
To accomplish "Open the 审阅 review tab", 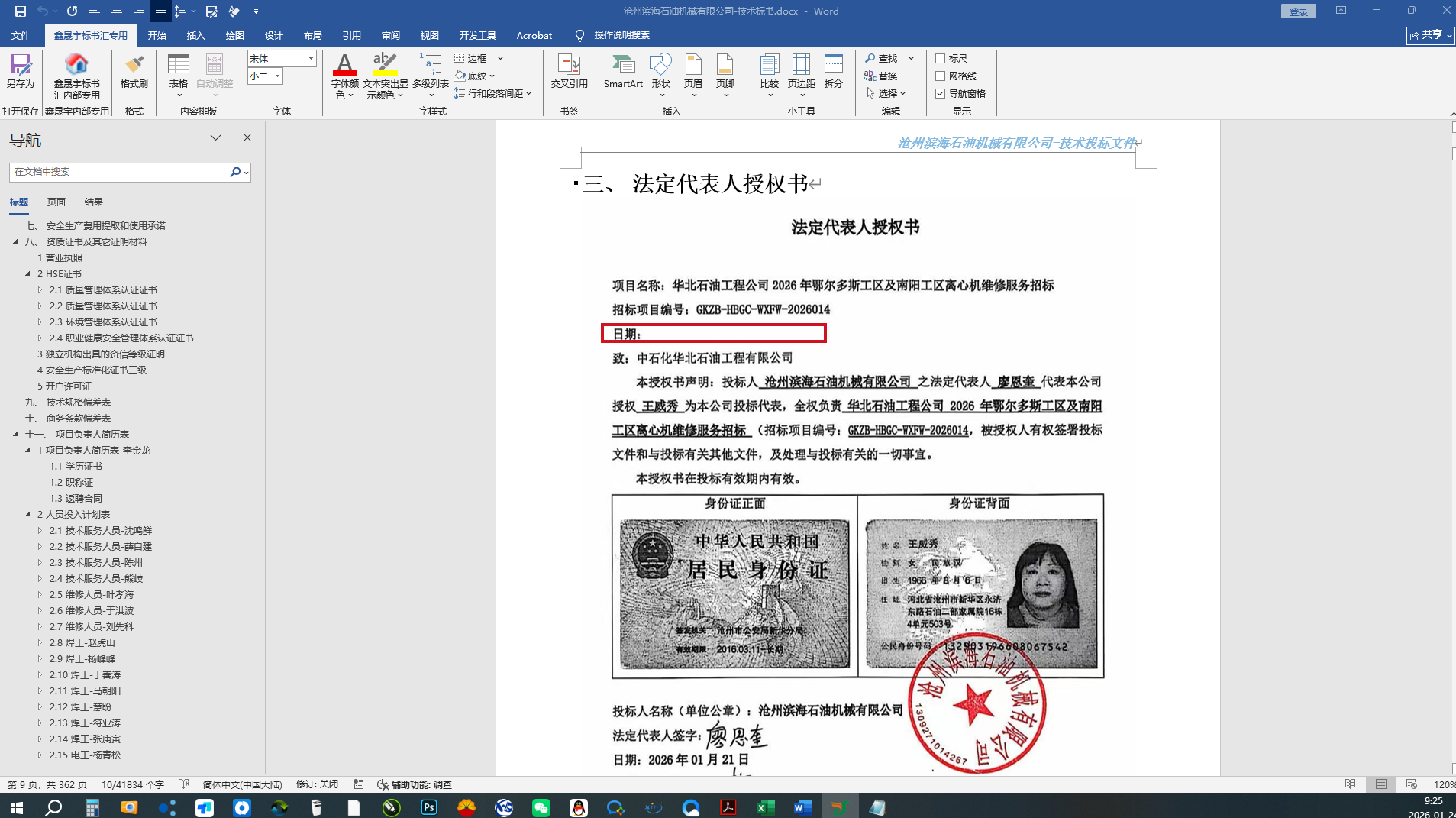I will (x=391, y=35).
